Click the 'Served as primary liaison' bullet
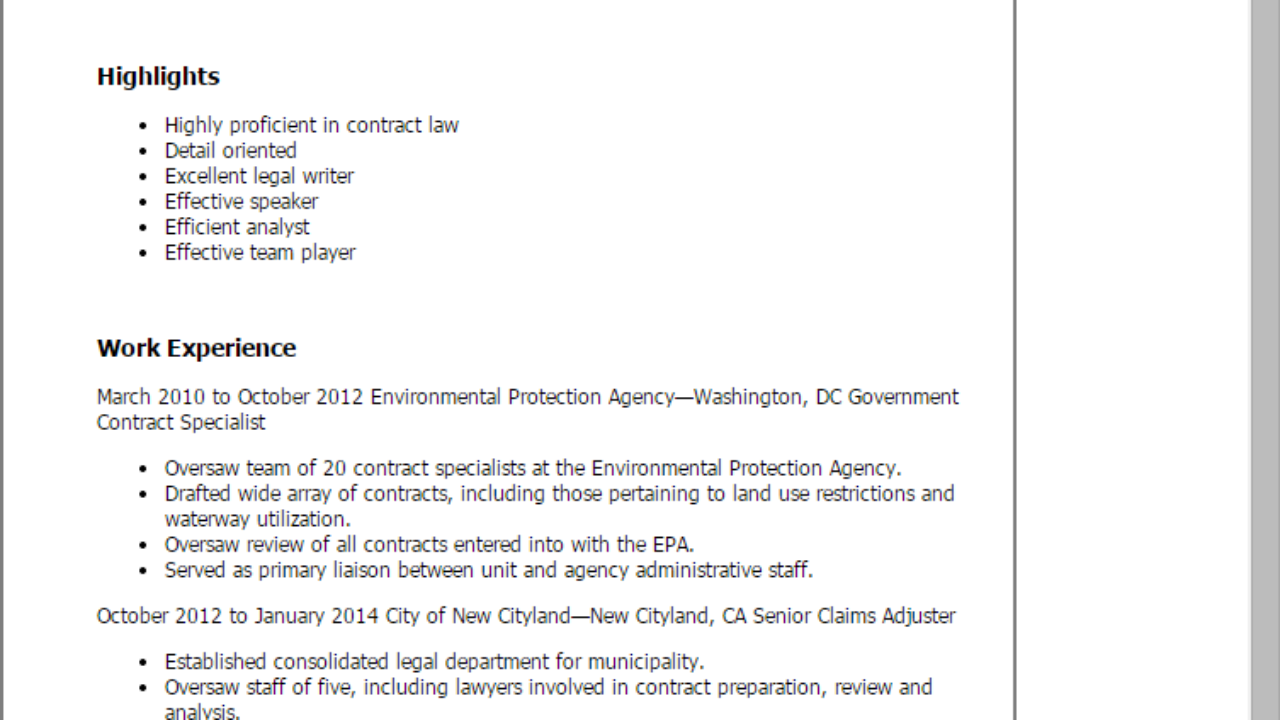 click(489, 570)
